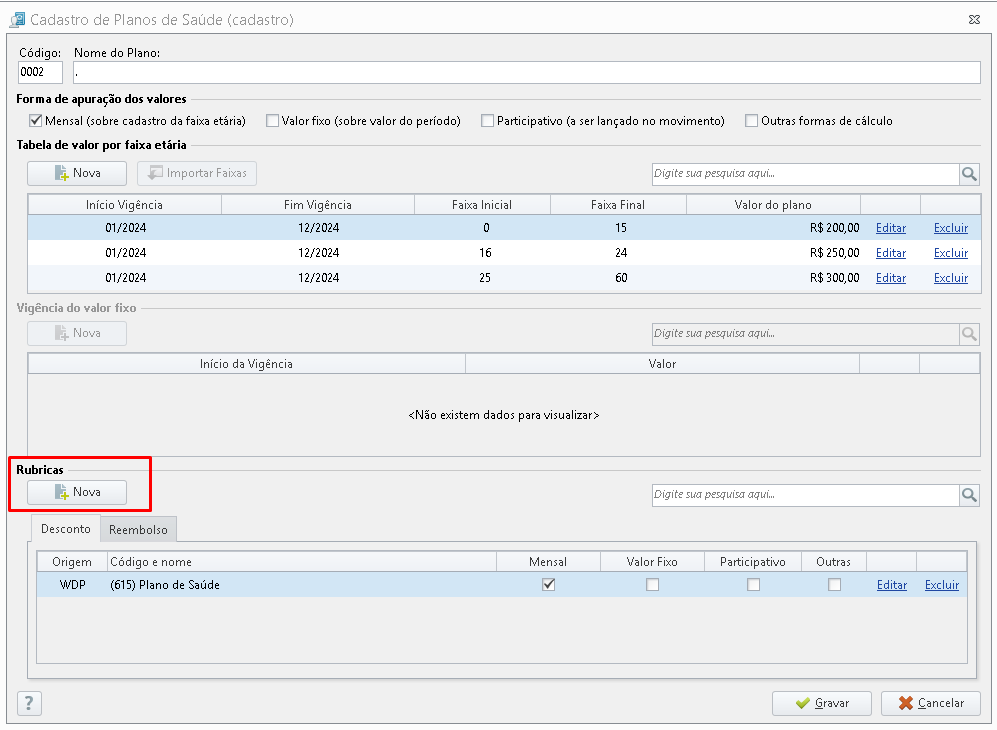The image size is (997, 730).
Task: Click the Participativo column header in Rubricas
Action: tap(753, 561)
